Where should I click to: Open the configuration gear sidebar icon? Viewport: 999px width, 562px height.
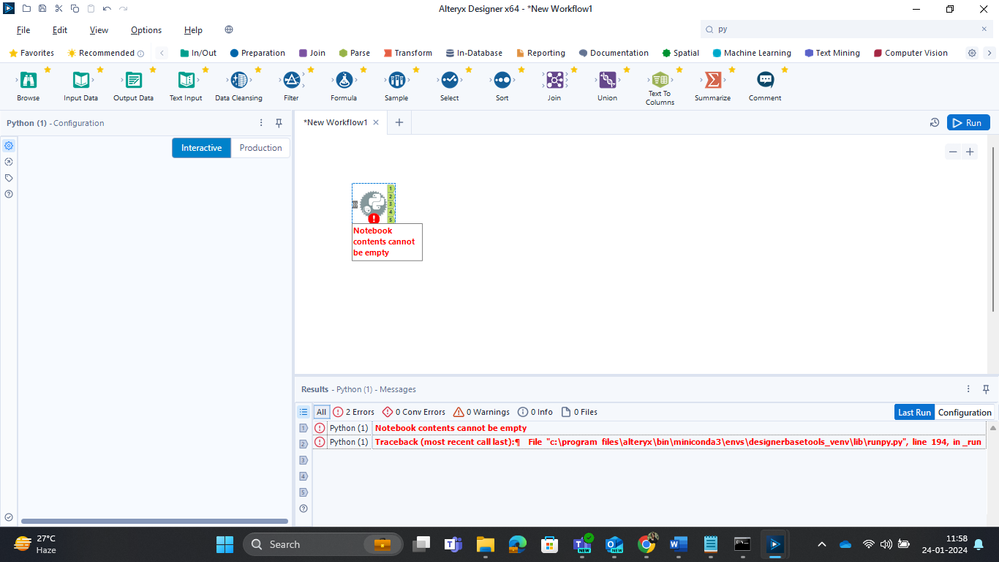point(9,146)
